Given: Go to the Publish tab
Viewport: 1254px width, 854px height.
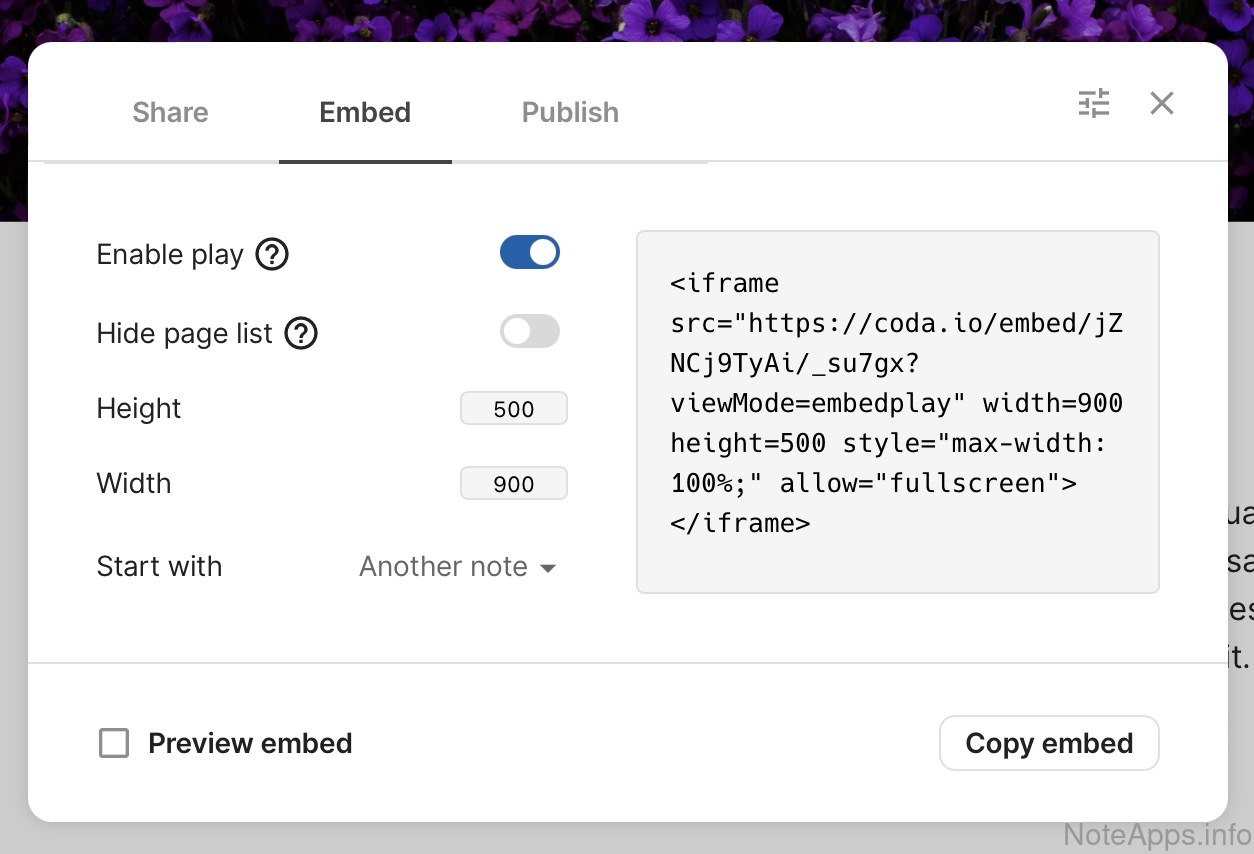Looking at the screenshot, I should coord(570,112).
